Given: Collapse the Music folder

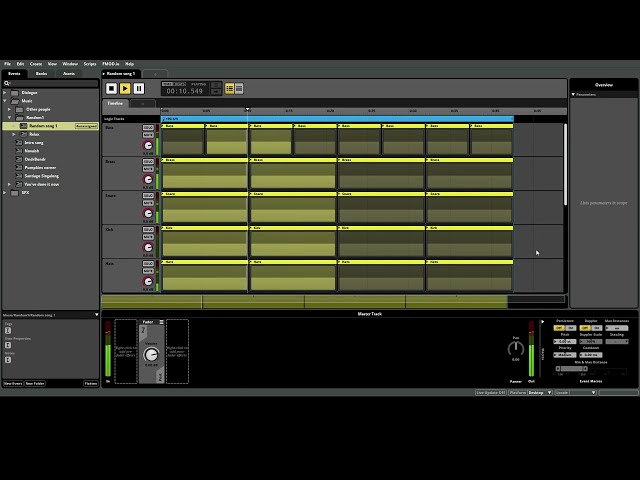Looking at the screenshot, I should (x=5, y=101).
